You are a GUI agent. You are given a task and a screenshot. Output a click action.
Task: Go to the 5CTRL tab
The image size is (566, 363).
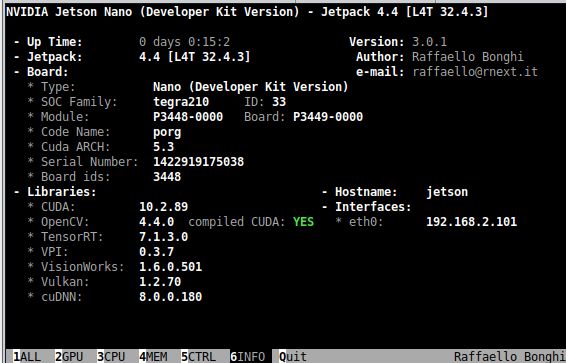(x=198, y=357)
